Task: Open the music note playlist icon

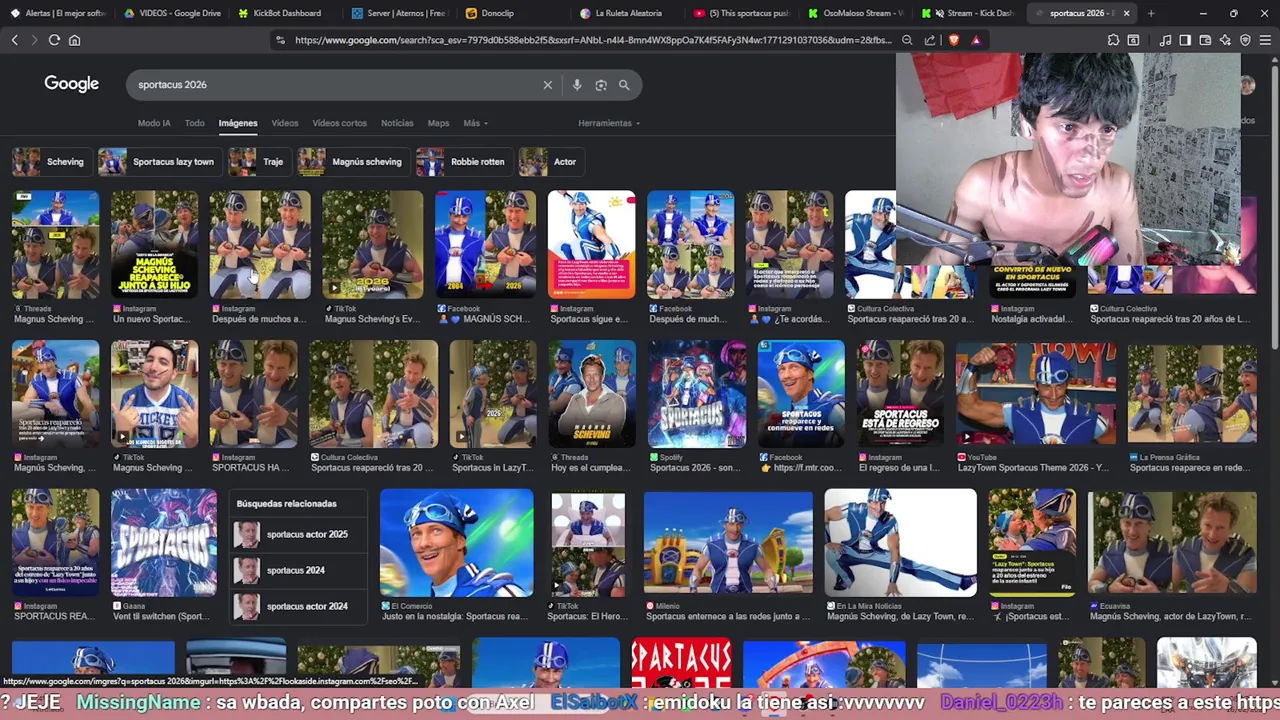Action: click(x=1165, y=40)
